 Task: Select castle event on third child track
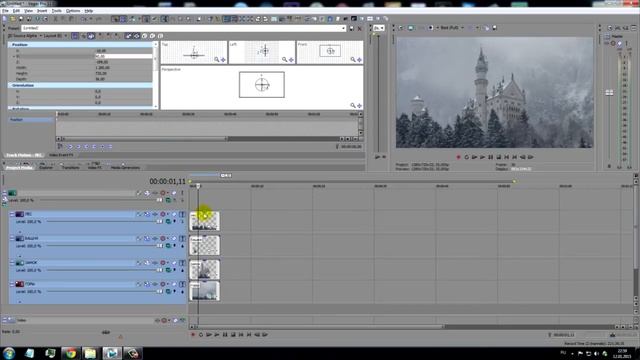[x=204, y=269]
